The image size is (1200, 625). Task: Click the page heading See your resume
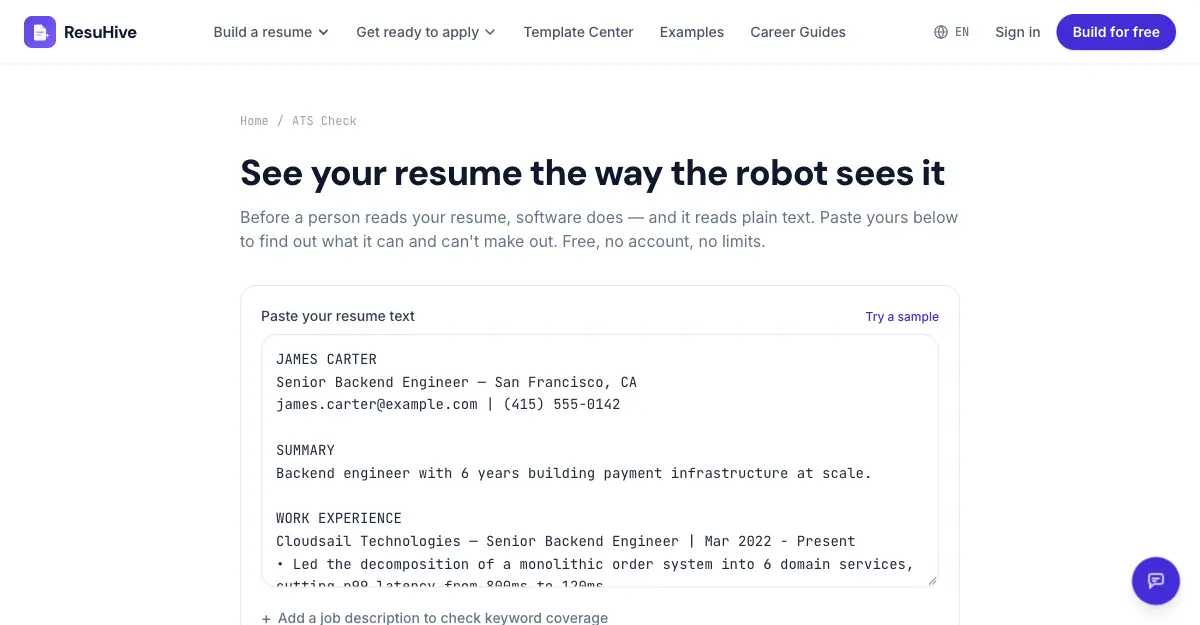592,173
